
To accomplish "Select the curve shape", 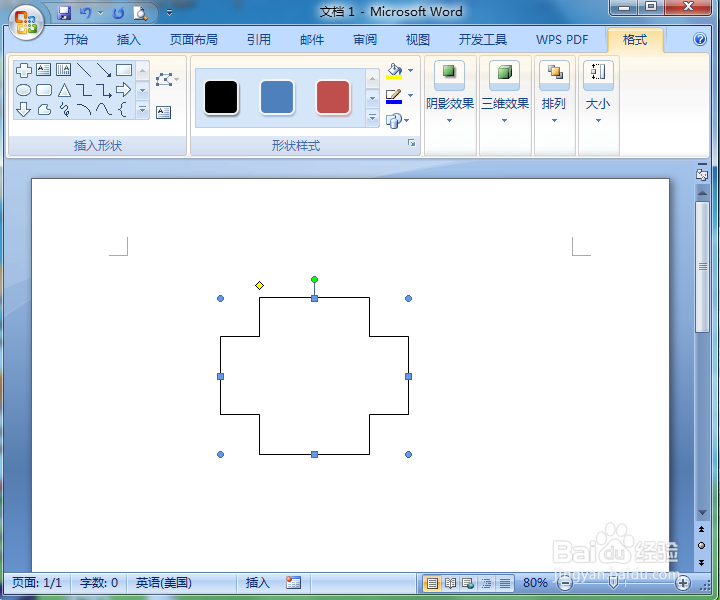I will [104, 109].
